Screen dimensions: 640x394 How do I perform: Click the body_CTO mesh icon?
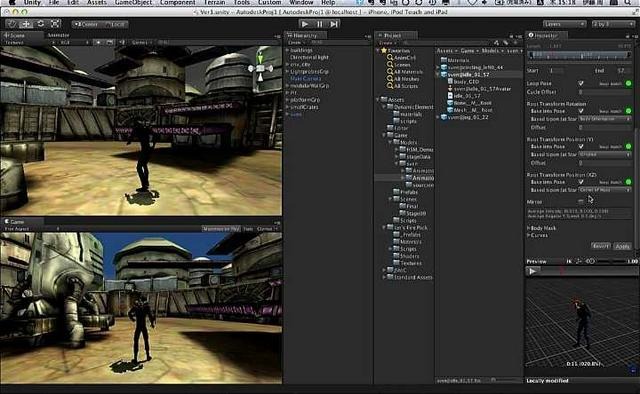click(x=450, y=81)
